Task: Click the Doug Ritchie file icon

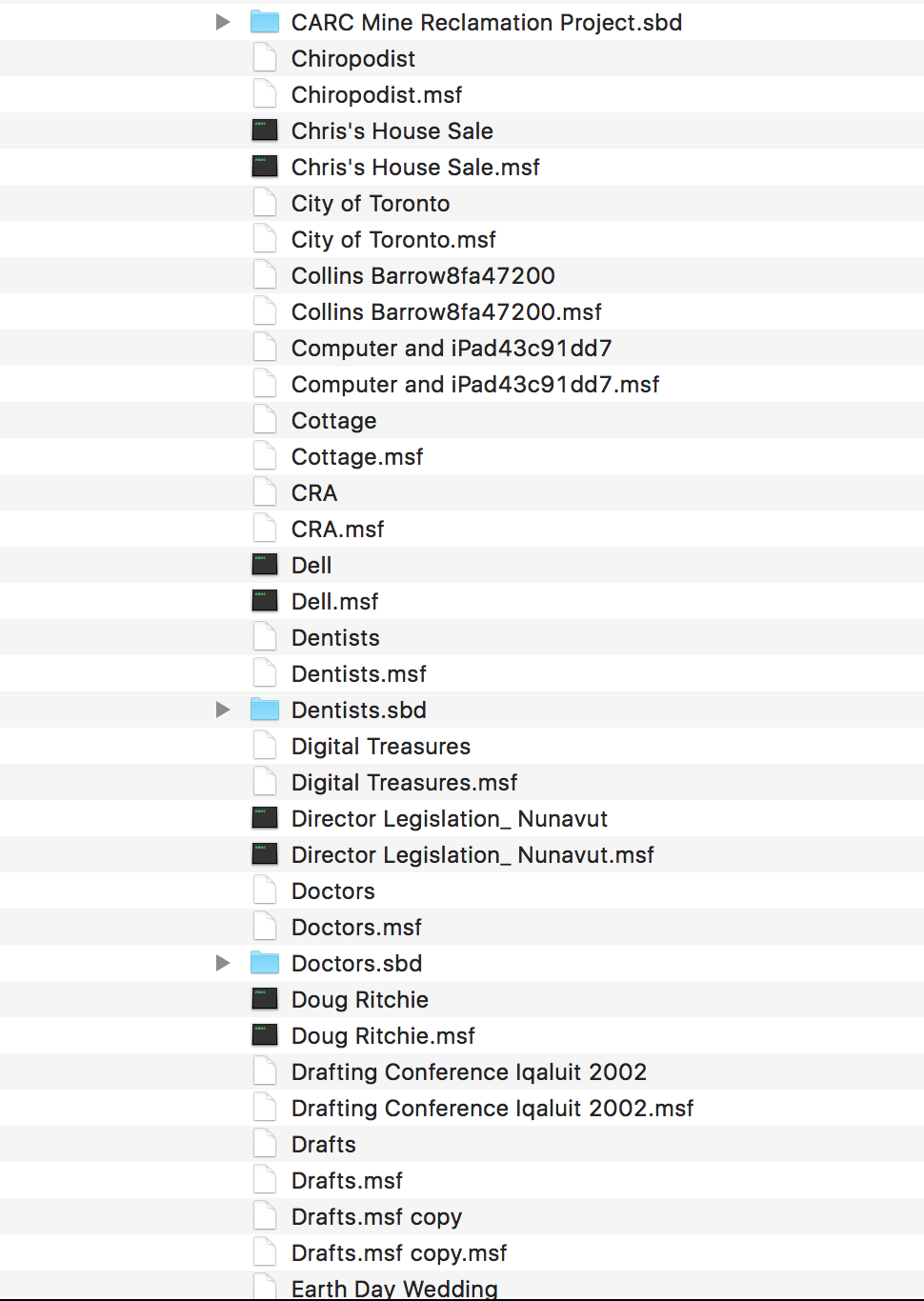Action: tap(264, 999)
